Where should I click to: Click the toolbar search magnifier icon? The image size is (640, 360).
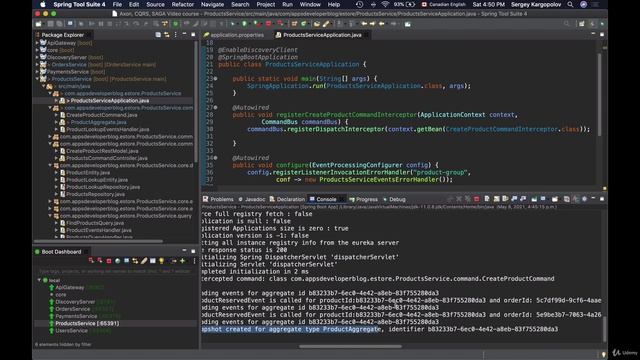point(567,24)
